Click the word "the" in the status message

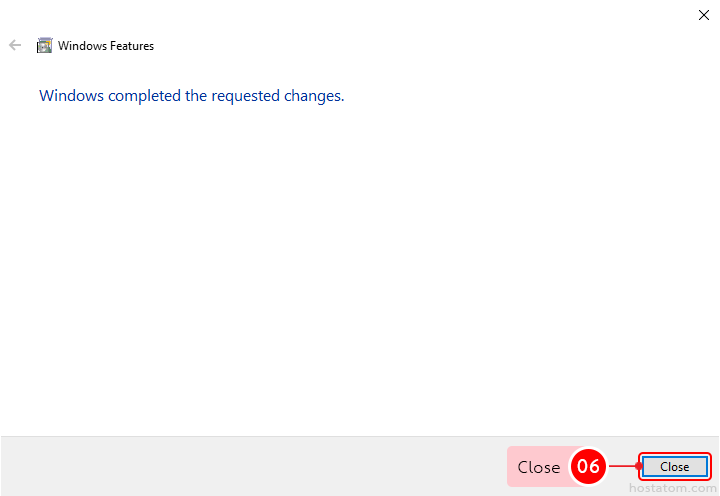pyautogui.click(x=193, y=96)
